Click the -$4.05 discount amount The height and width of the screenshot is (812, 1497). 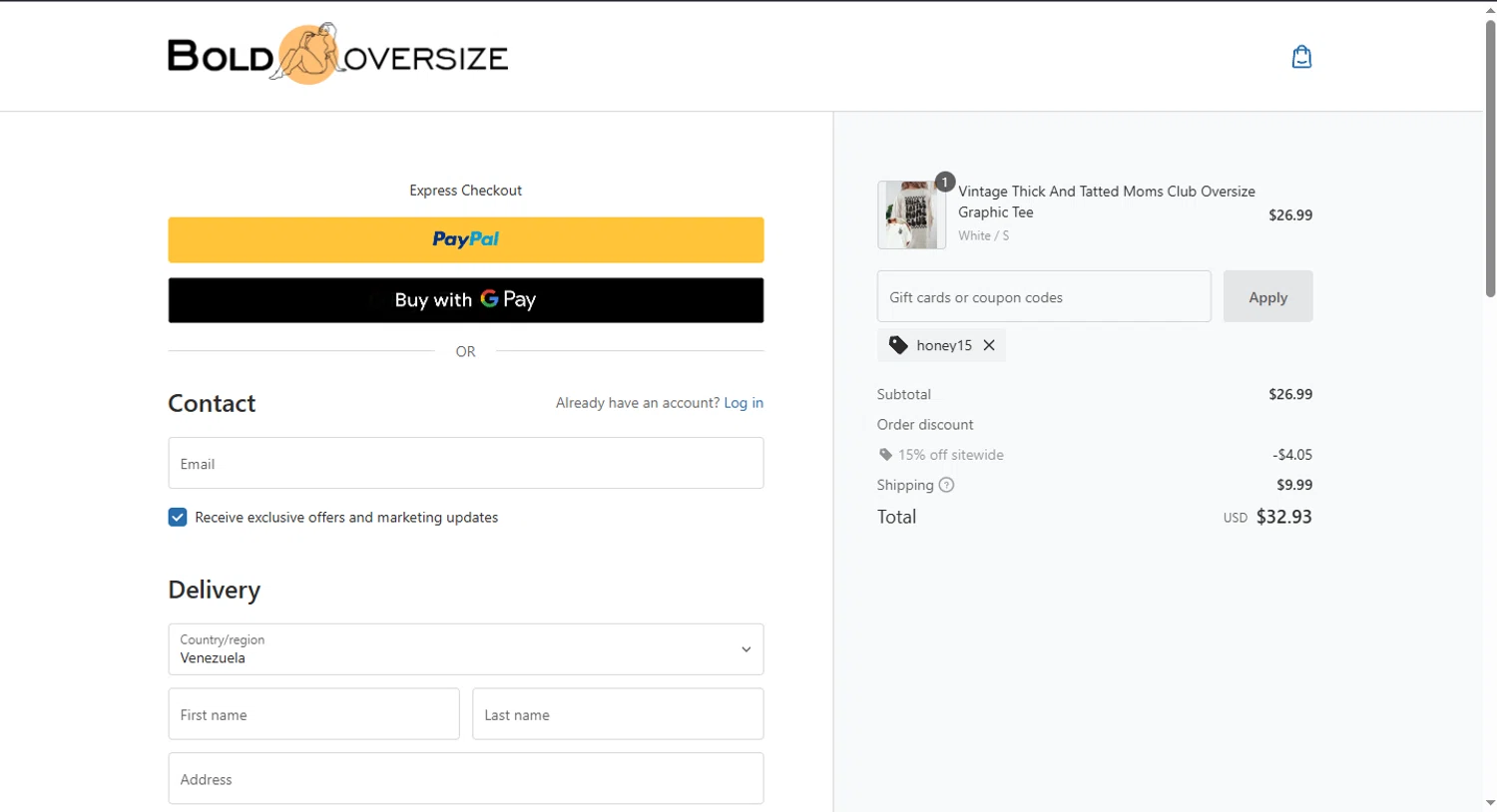point(1292,455)
